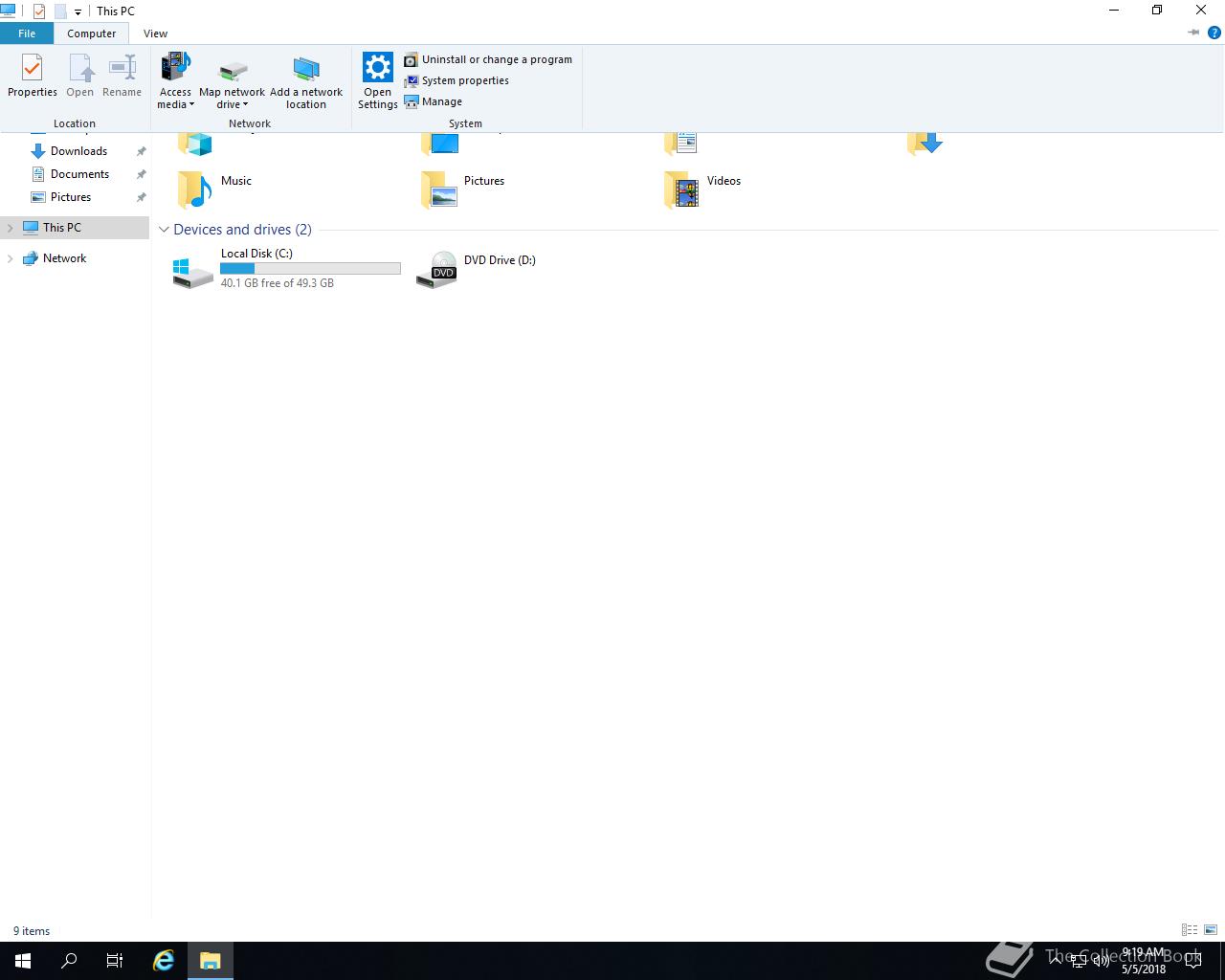Select Downloads in the navigation pane

pyautogui.click(x=78, y=151)
